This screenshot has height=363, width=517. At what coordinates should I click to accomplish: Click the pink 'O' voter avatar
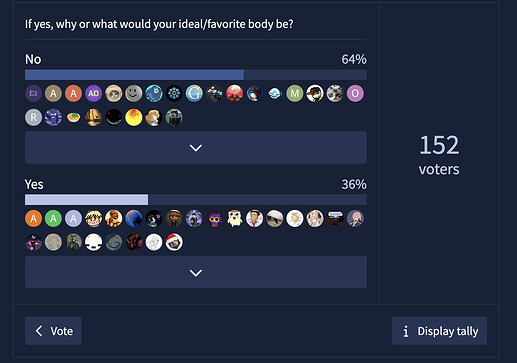pyautogui.click(x=355, y=93)
